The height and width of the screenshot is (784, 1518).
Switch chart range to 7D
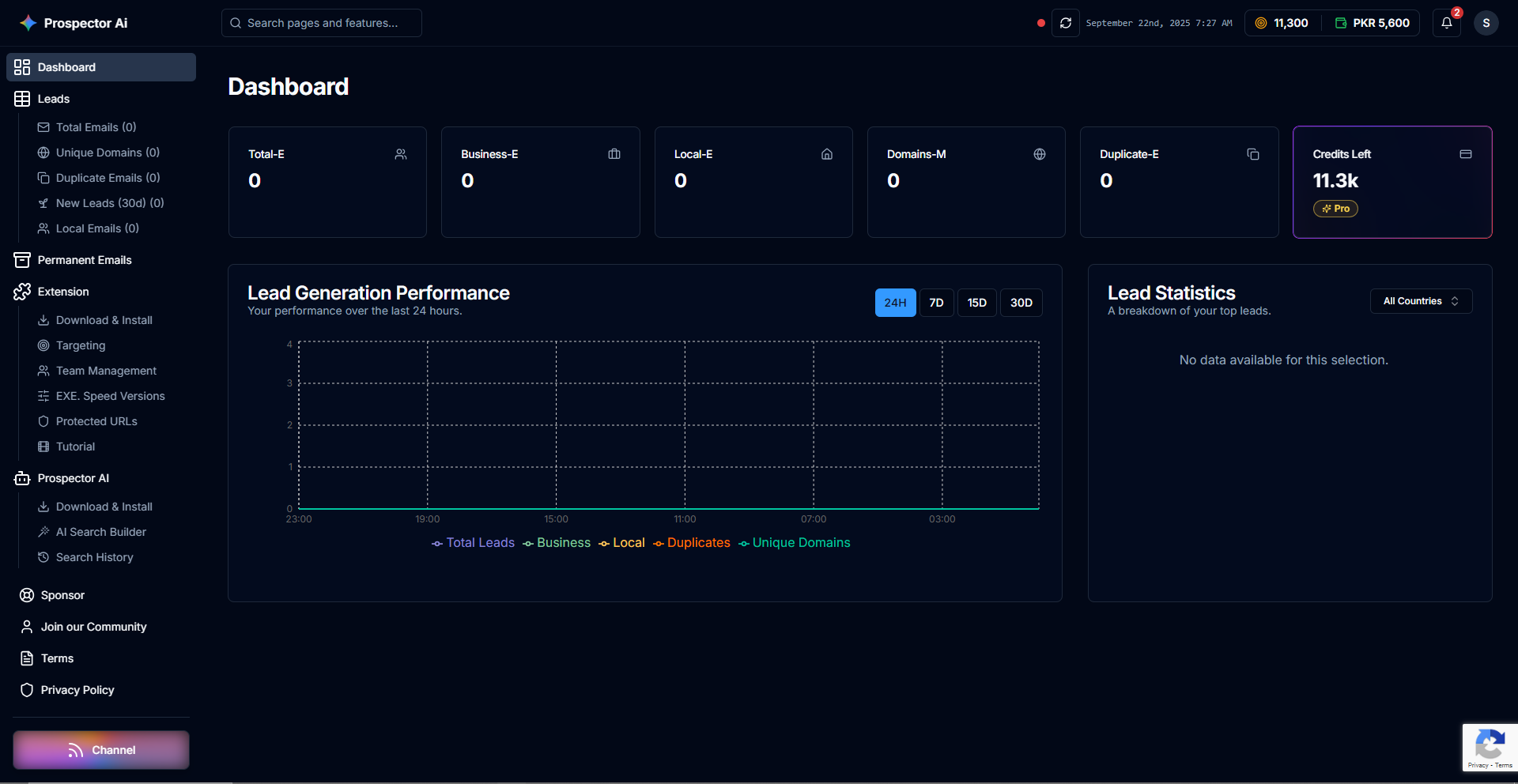936,303
